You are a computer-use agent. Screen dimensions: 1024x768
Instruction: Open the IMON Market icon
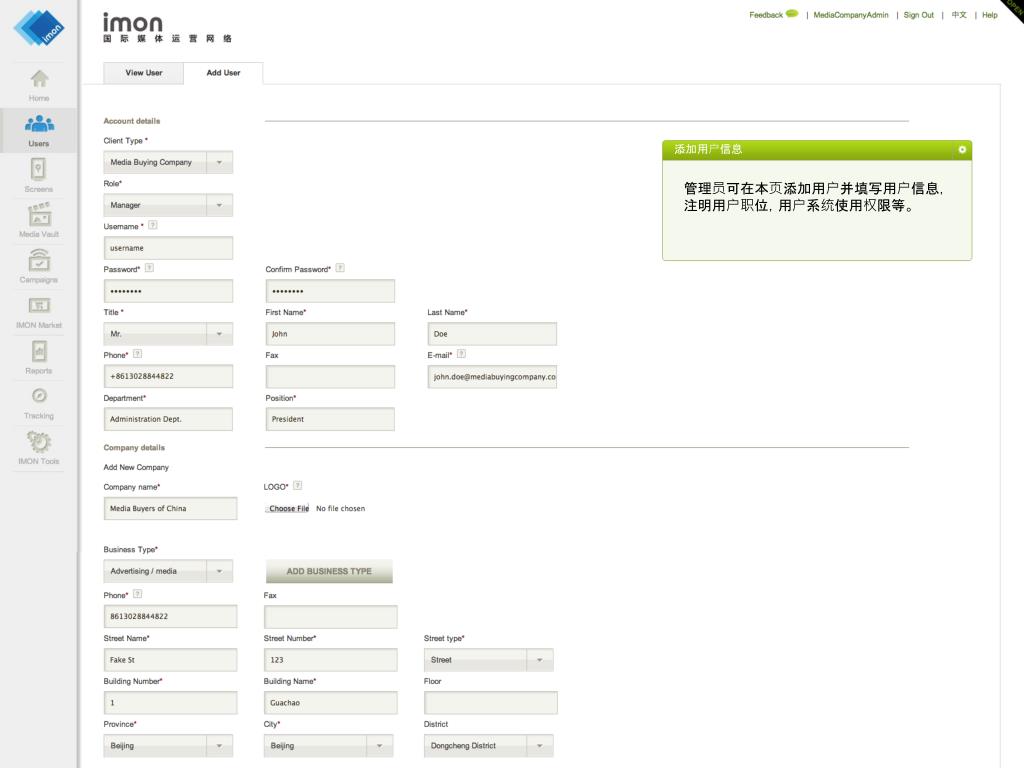point(39,306)
